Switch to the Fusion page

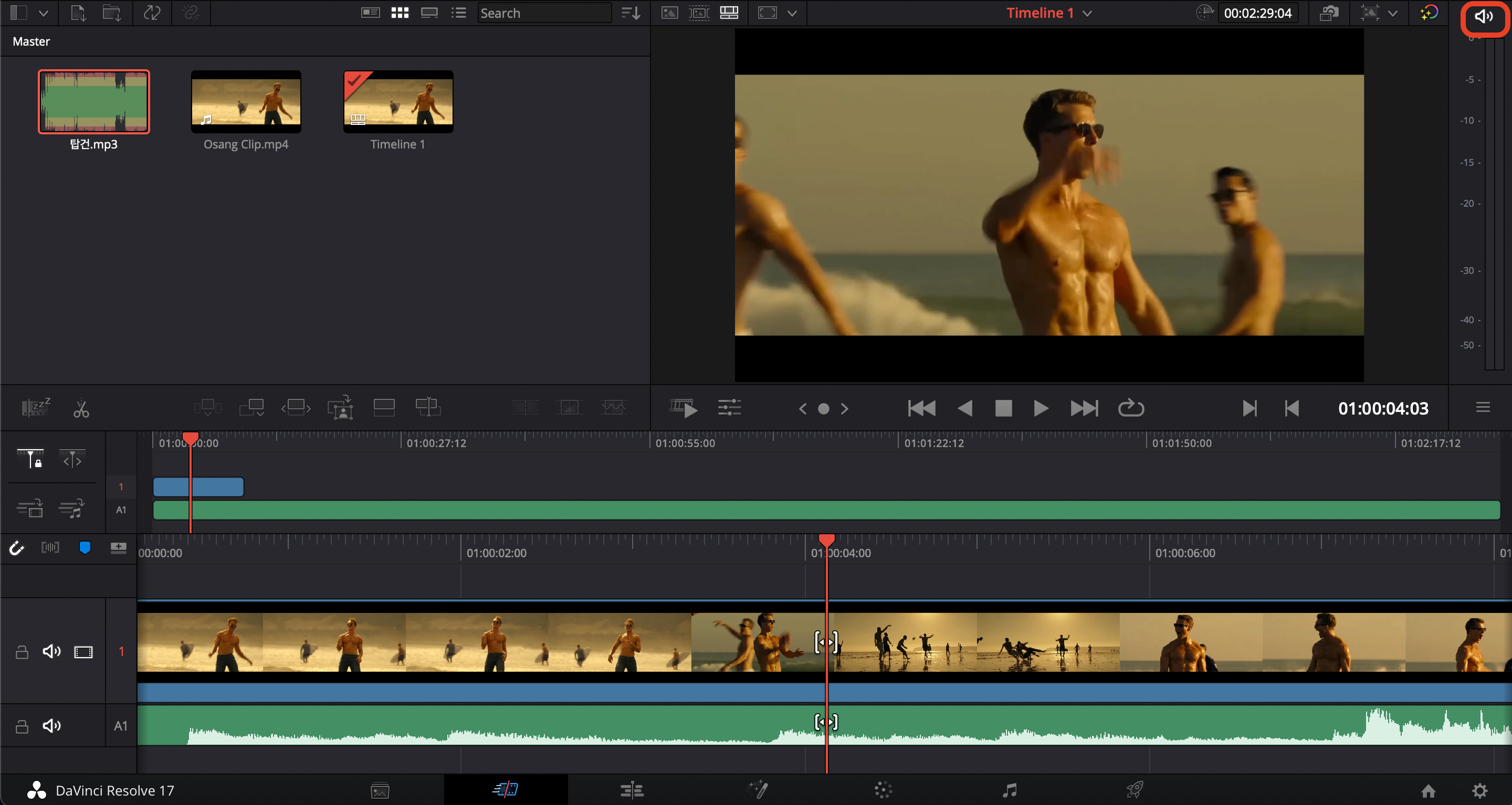coord(758,790)
